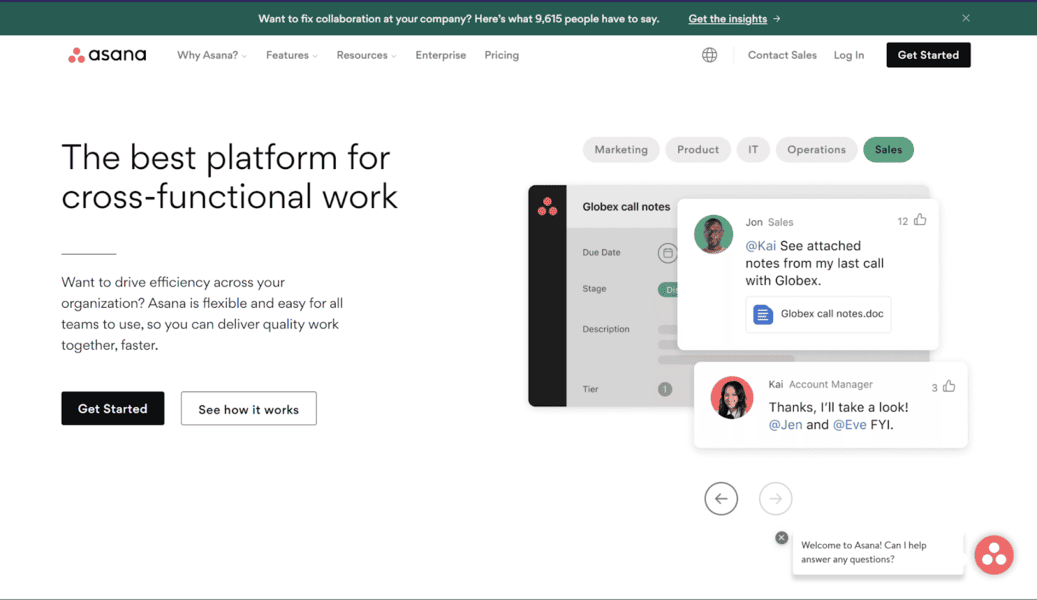Follow the Get the insights link

pos(728,17)
